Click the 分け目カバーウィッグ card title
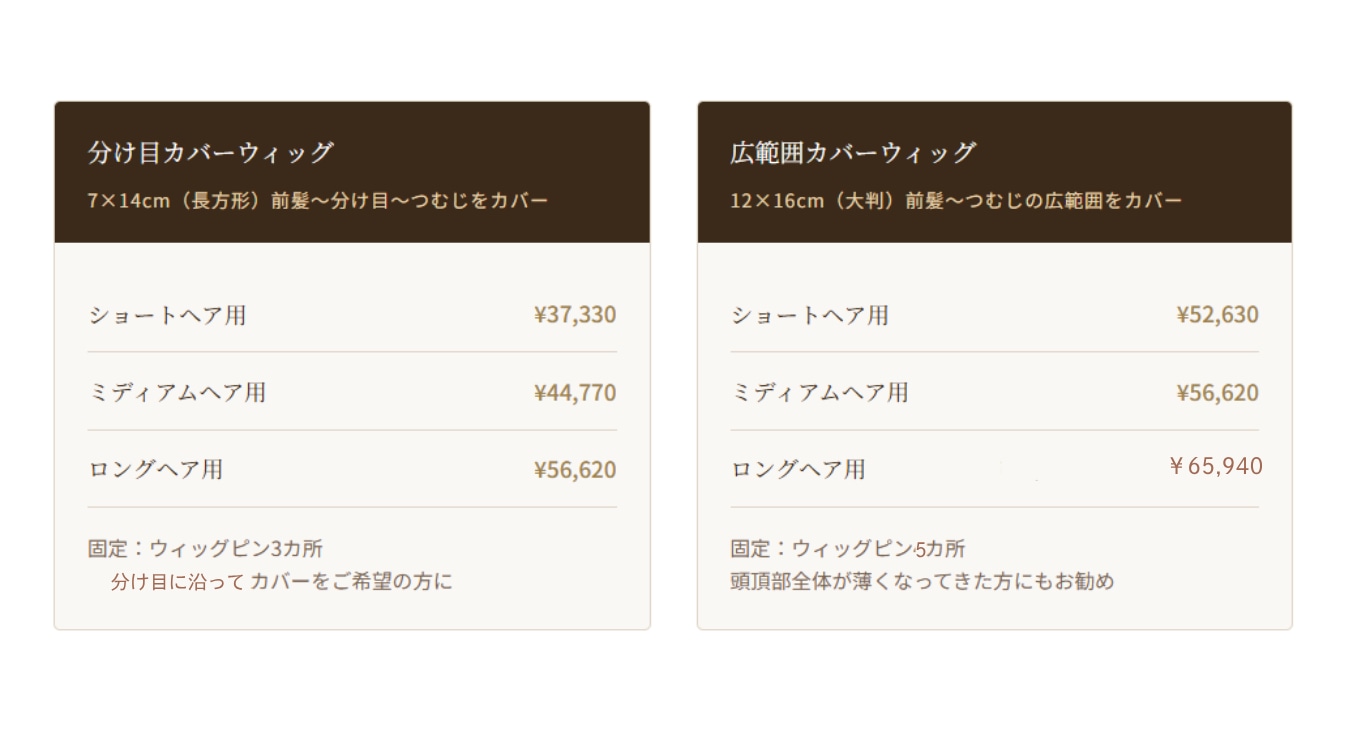This screenshot has width=1366, height=737. coord(210,153)
